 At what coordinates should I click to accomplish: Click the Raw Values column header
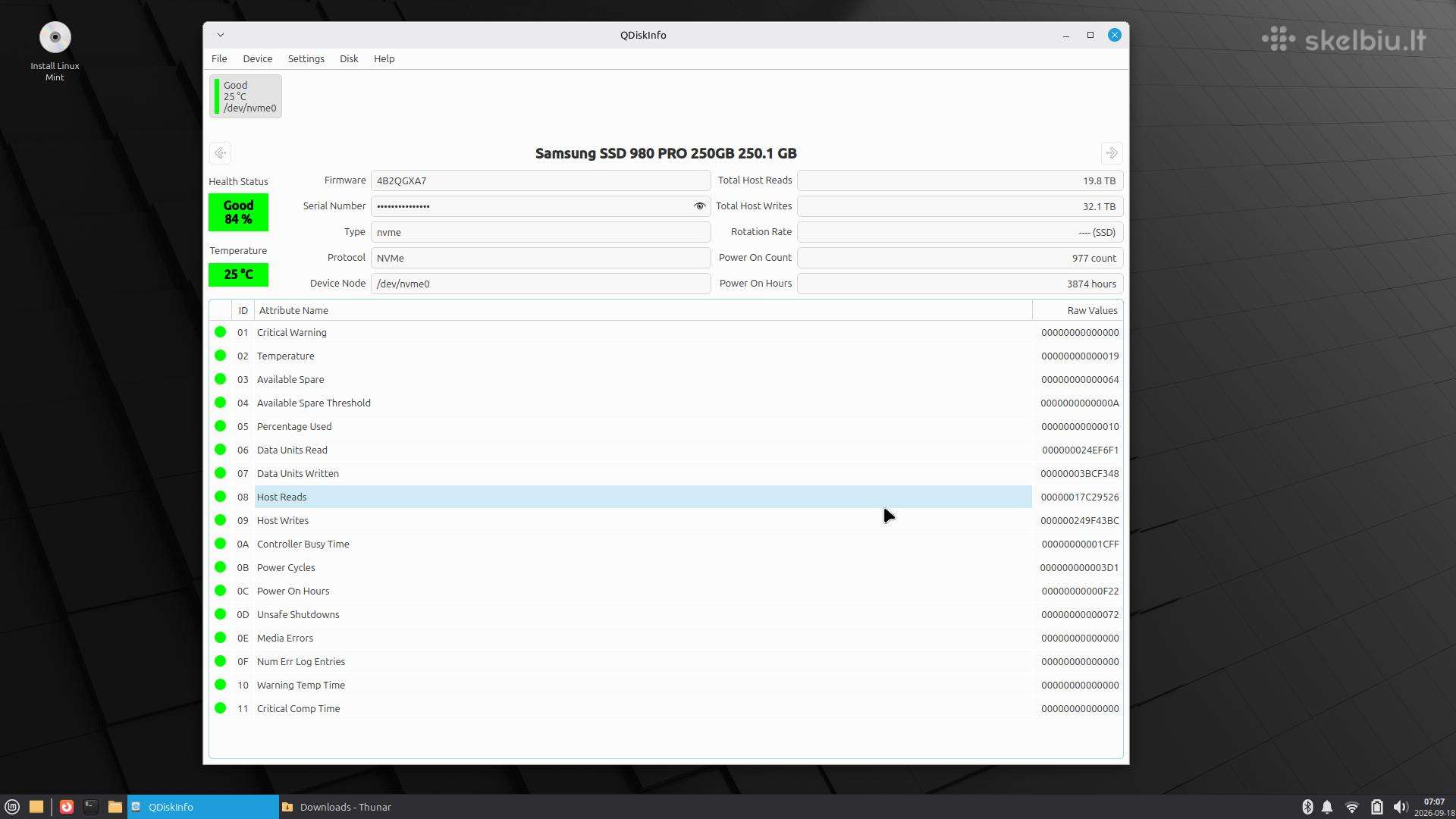coord(1078,310)
